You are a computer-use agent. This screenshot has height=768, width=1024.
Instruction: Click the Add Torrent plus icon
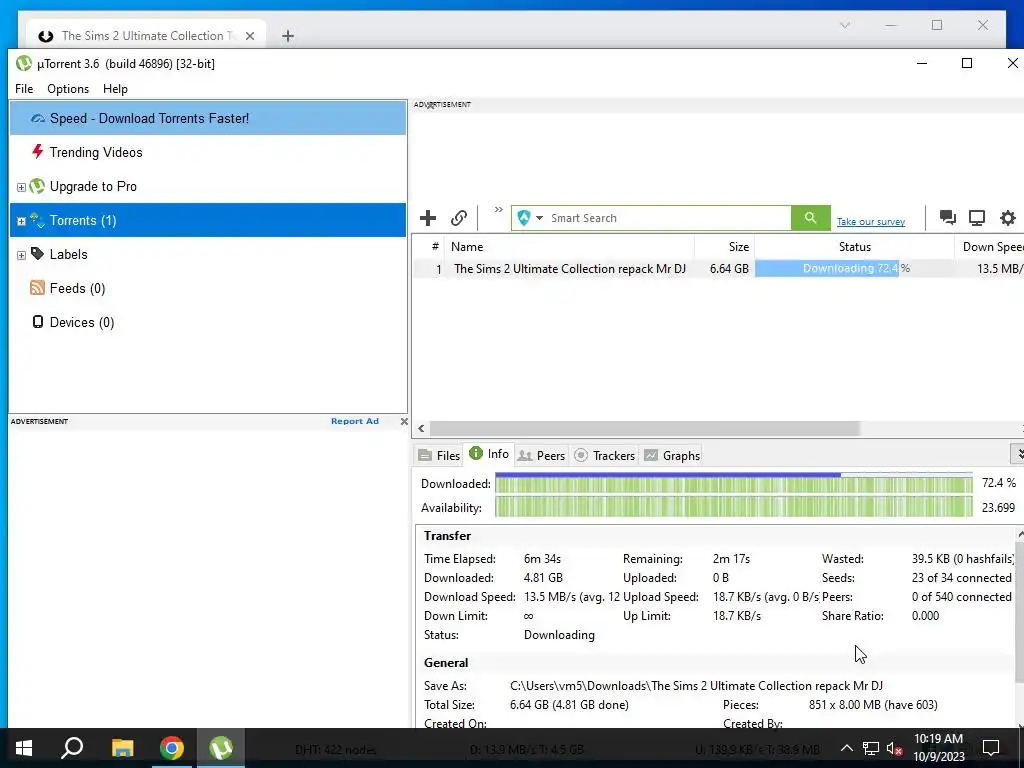click(x=428, y=218)
